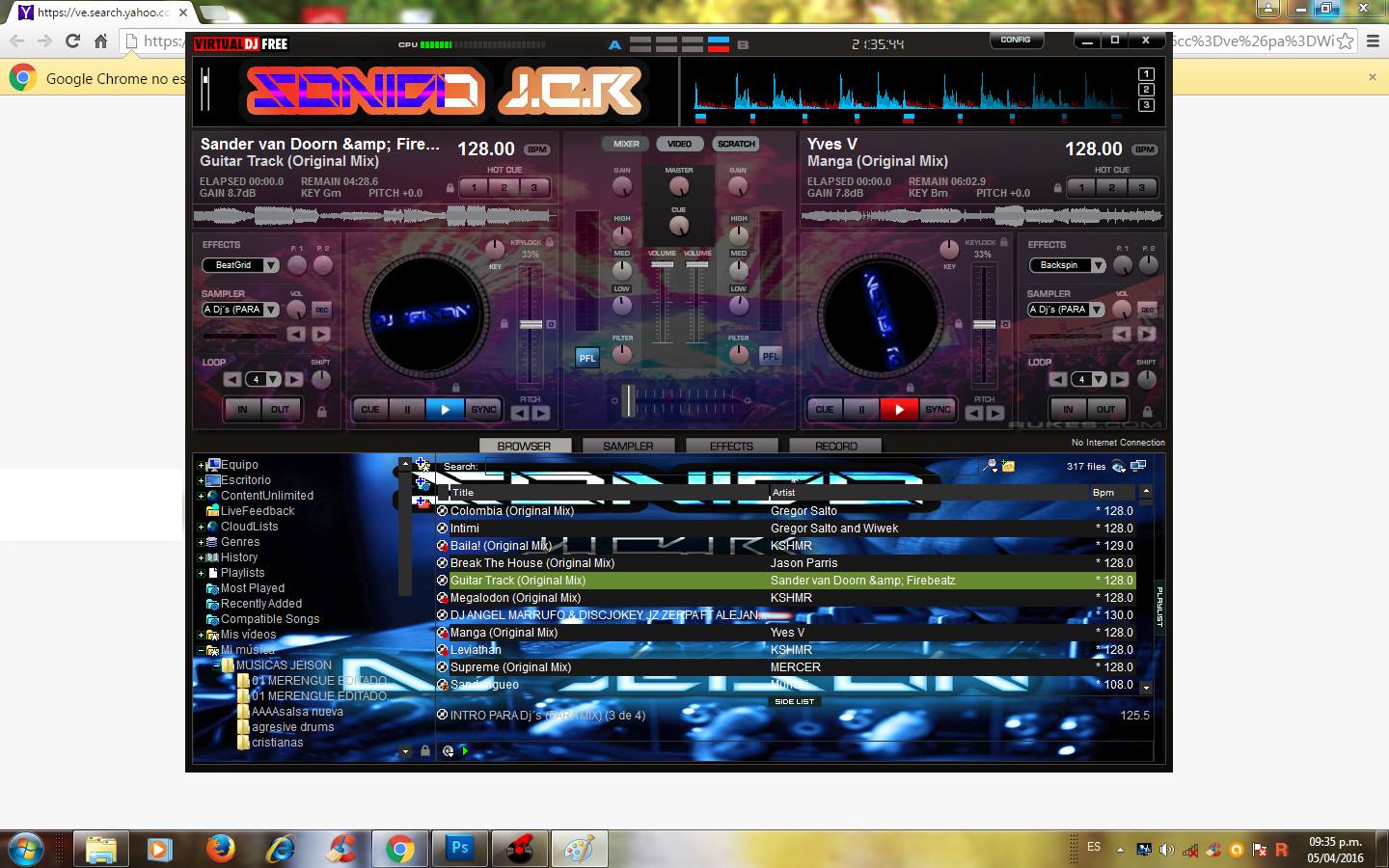Click the left channel Gain knob
This screenshot has height=868, width=1389.
point(622,186)
